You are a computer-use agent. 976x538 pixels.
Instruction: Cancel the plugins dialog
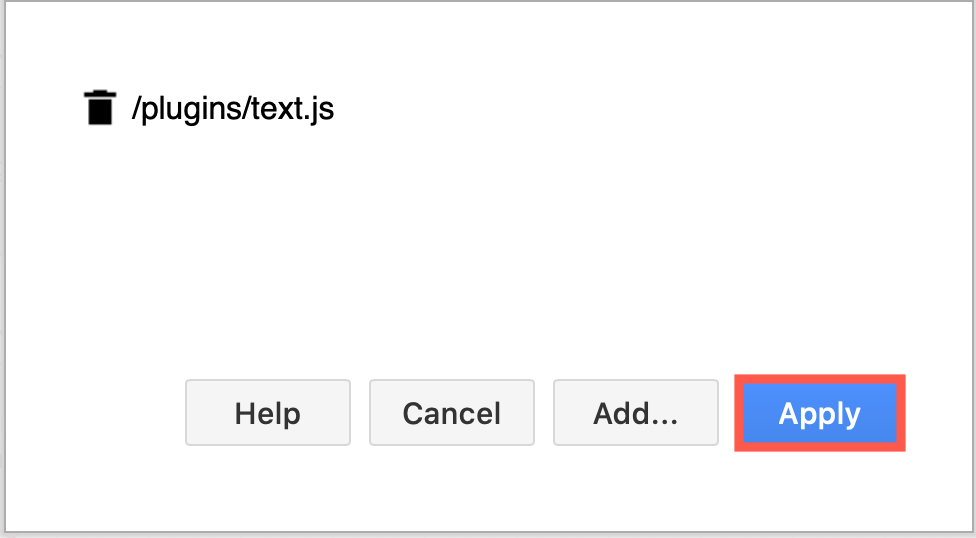tap(452, 413)
